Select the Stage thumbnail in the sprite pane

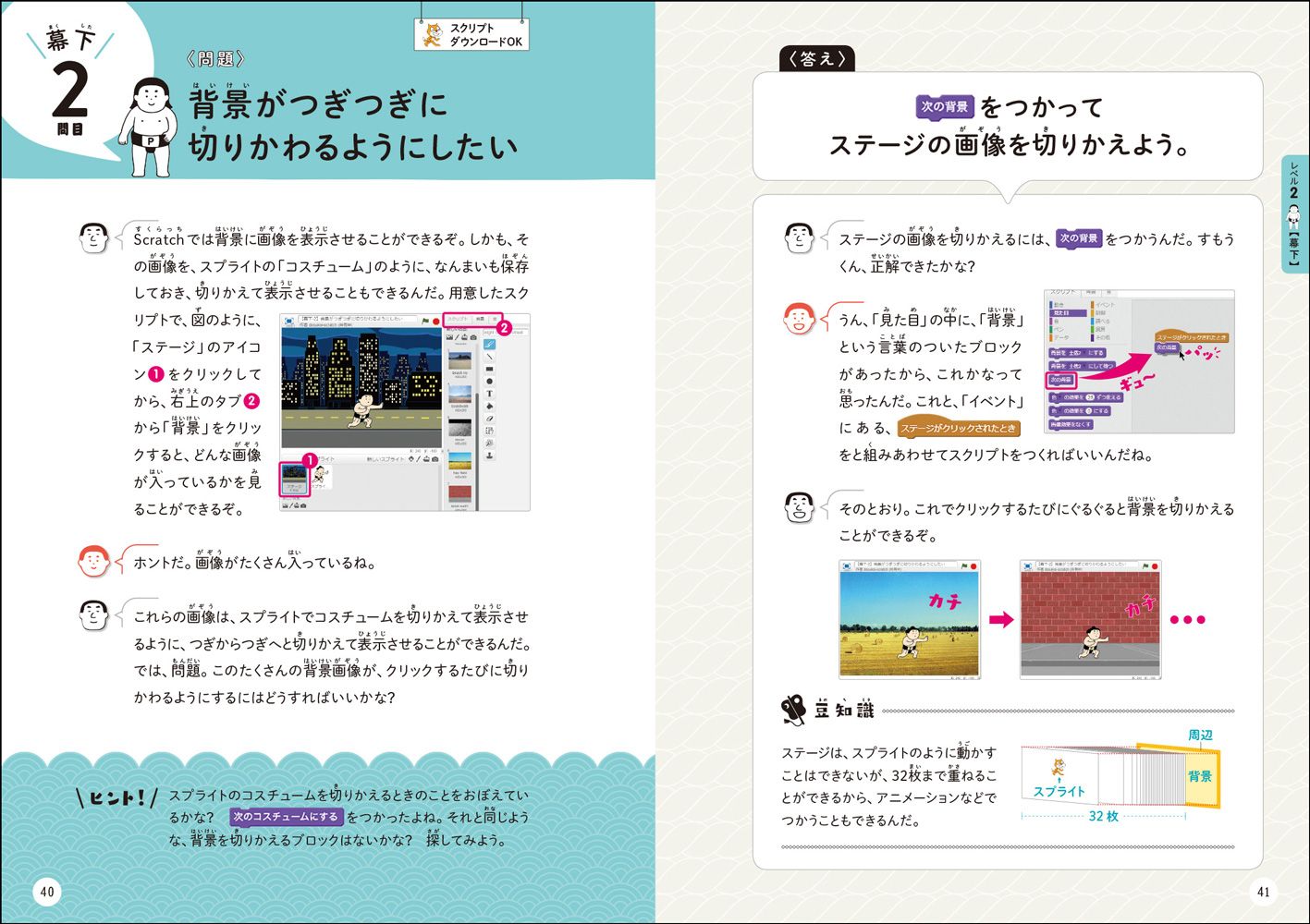[x=295, y=480]
